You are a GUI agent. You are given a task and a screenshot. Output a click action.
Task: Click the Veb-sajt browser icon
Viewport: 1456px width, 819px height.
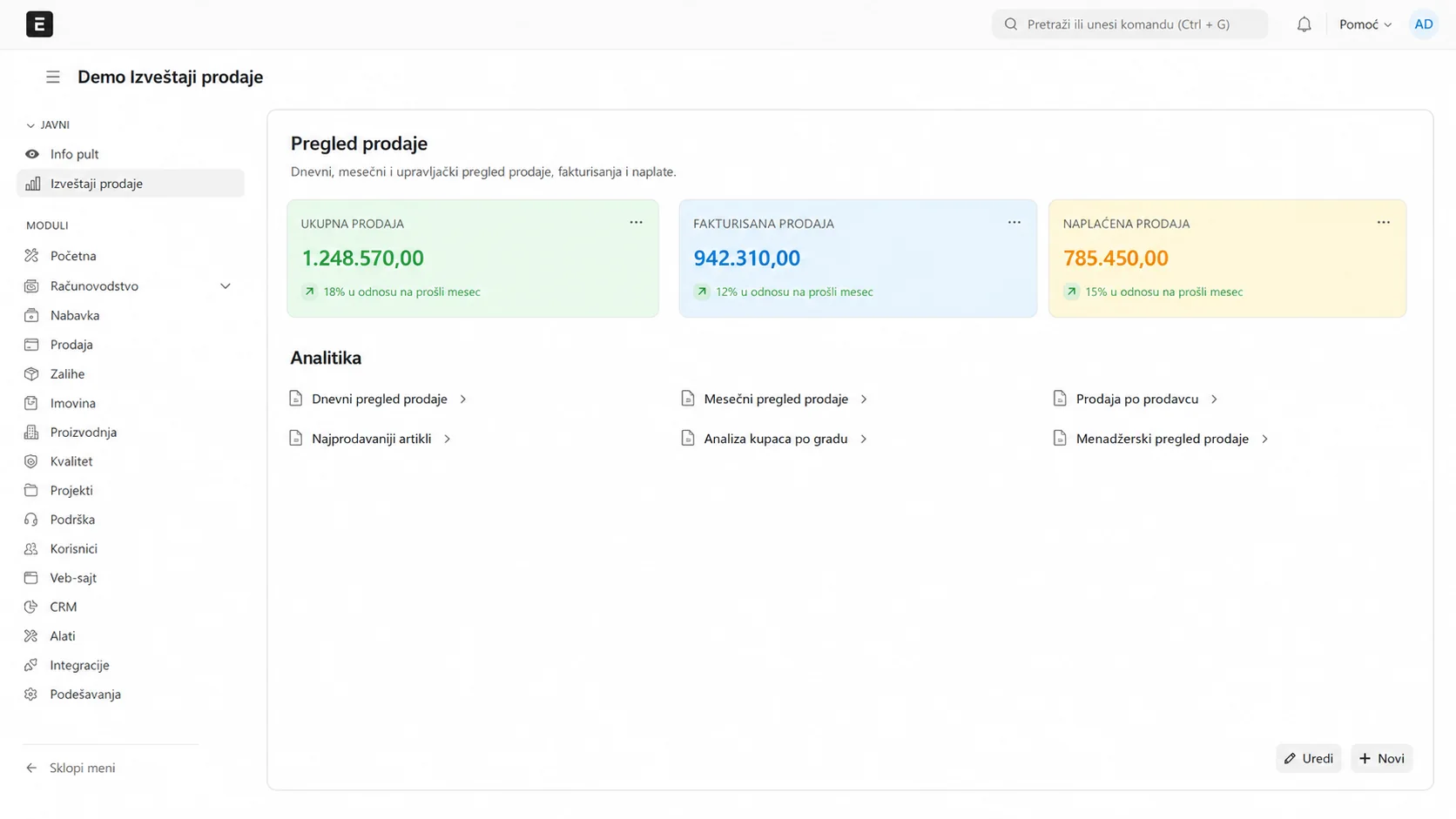coord(31,578)
